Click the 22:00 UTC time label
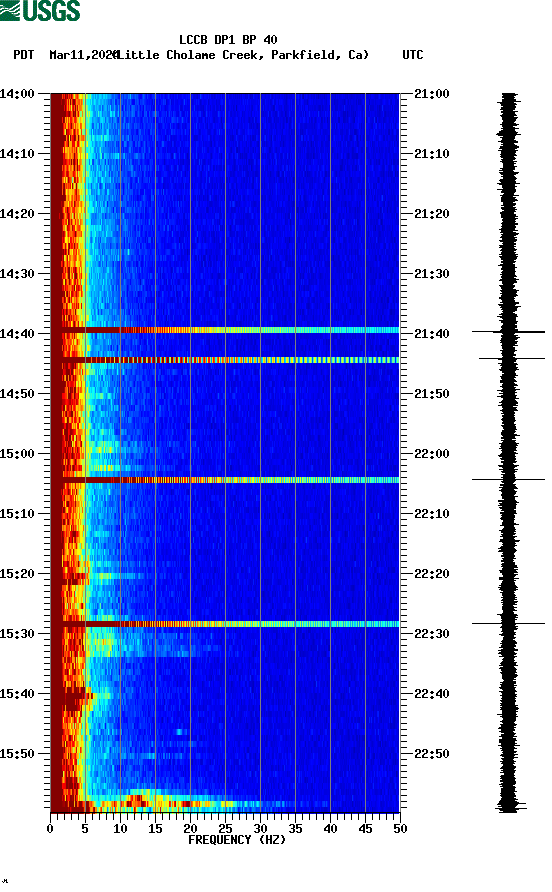The height and width of the screenshot is (892, 552). [432, 453]
